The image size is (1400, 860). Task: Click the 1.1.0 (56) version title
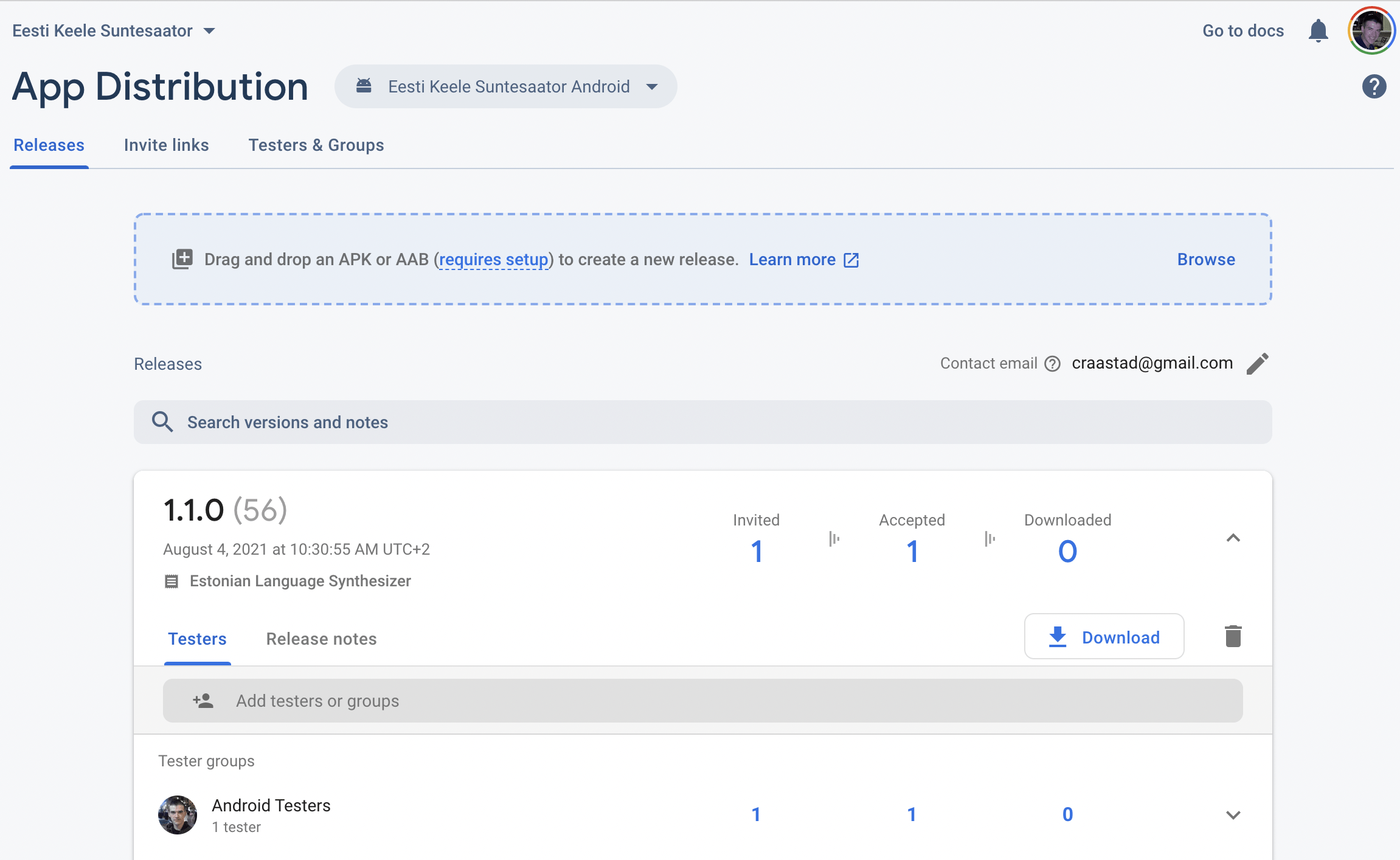(225, 510)
